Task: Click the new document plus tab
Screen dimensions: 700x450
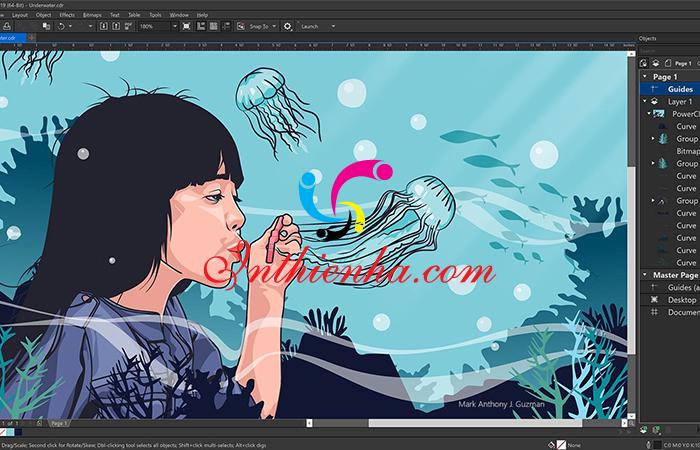Action: tap(31, 38)
